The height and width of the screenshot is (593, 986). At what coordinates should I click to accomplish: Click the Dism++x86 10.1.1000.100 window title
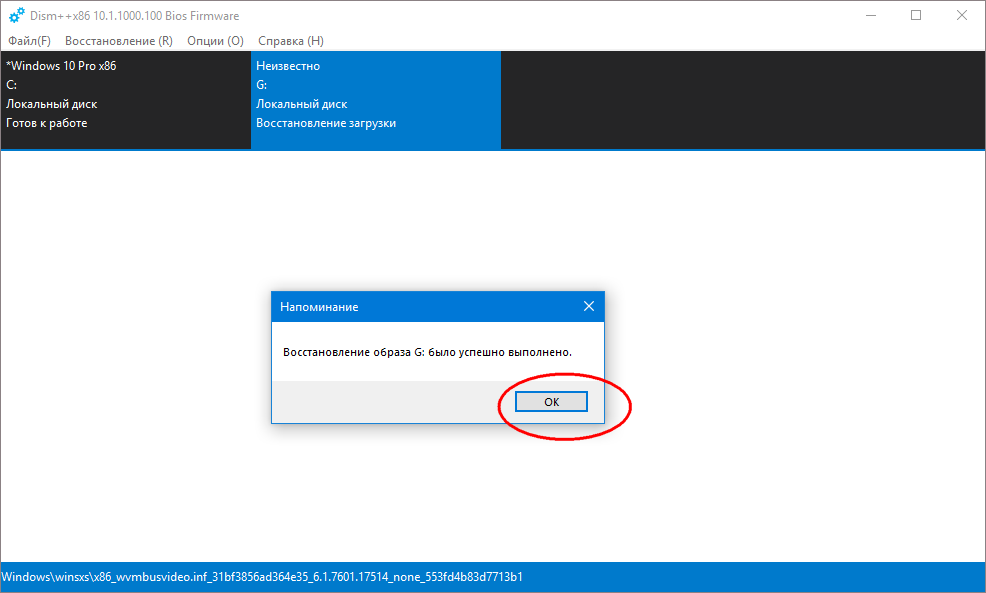[135, 16]
